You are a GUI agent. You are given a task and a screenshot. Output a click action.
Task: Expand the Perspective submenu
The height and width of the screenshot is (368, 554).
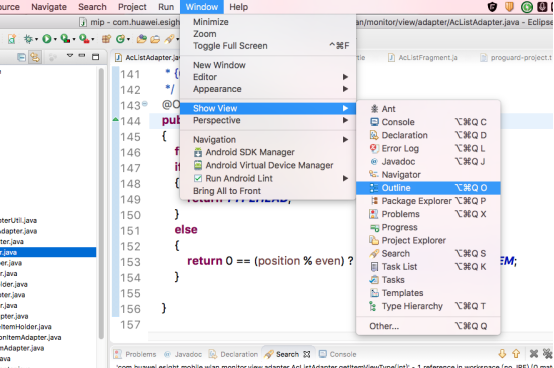(268, 120)
